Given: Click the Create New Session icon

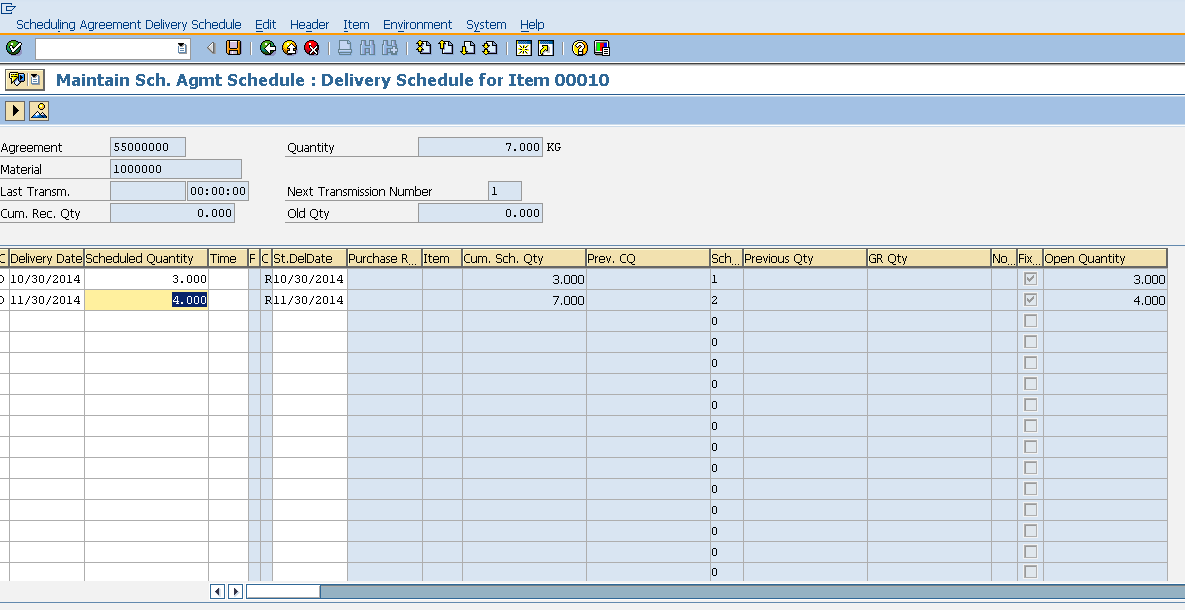Looking at the screenshot, I should [523, 48].
